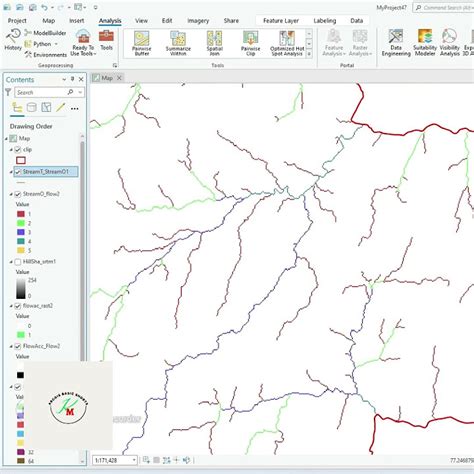Viewport: 474px width, 474px height.
Task: Open Visibility Analysis tools
Action: coord(449,42)
